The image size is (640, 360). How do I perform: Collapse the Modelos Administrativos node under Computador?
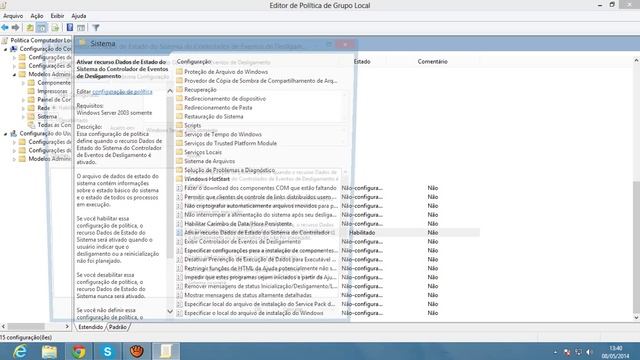[x=14, y=75]
